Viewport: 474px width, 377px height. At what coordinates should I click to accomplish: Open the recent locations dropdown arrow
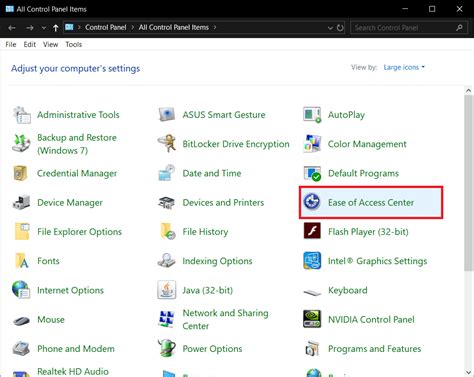44,28
